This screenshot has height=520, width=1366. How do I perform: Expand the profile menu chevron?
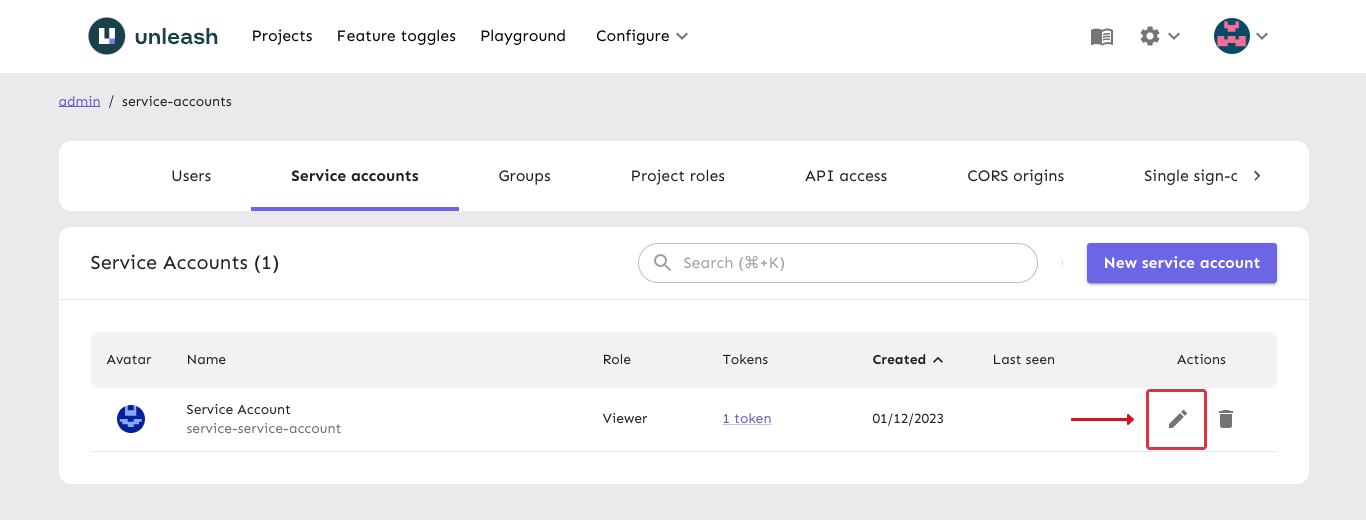click(x=1262, y=36)
